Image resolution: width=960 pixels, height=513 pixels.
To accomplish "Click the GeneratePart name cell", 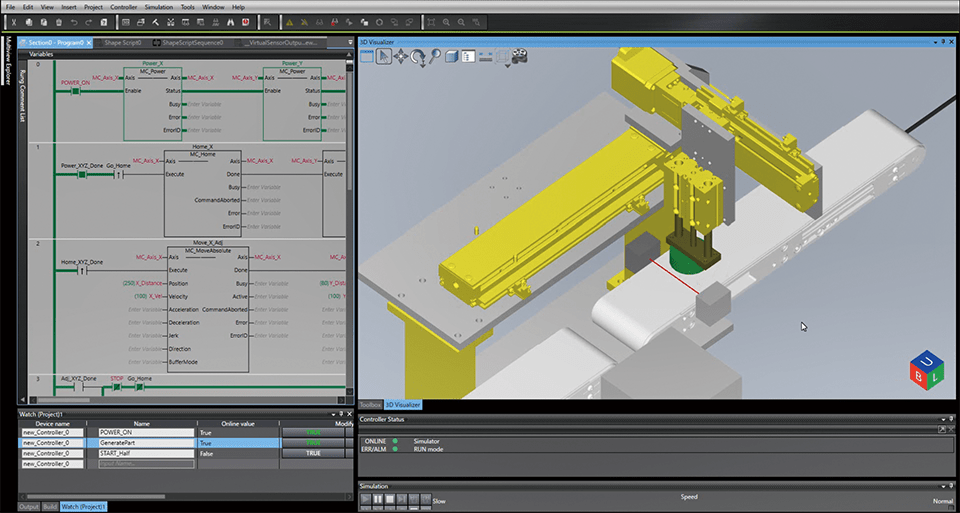I will tap(146, 443).
